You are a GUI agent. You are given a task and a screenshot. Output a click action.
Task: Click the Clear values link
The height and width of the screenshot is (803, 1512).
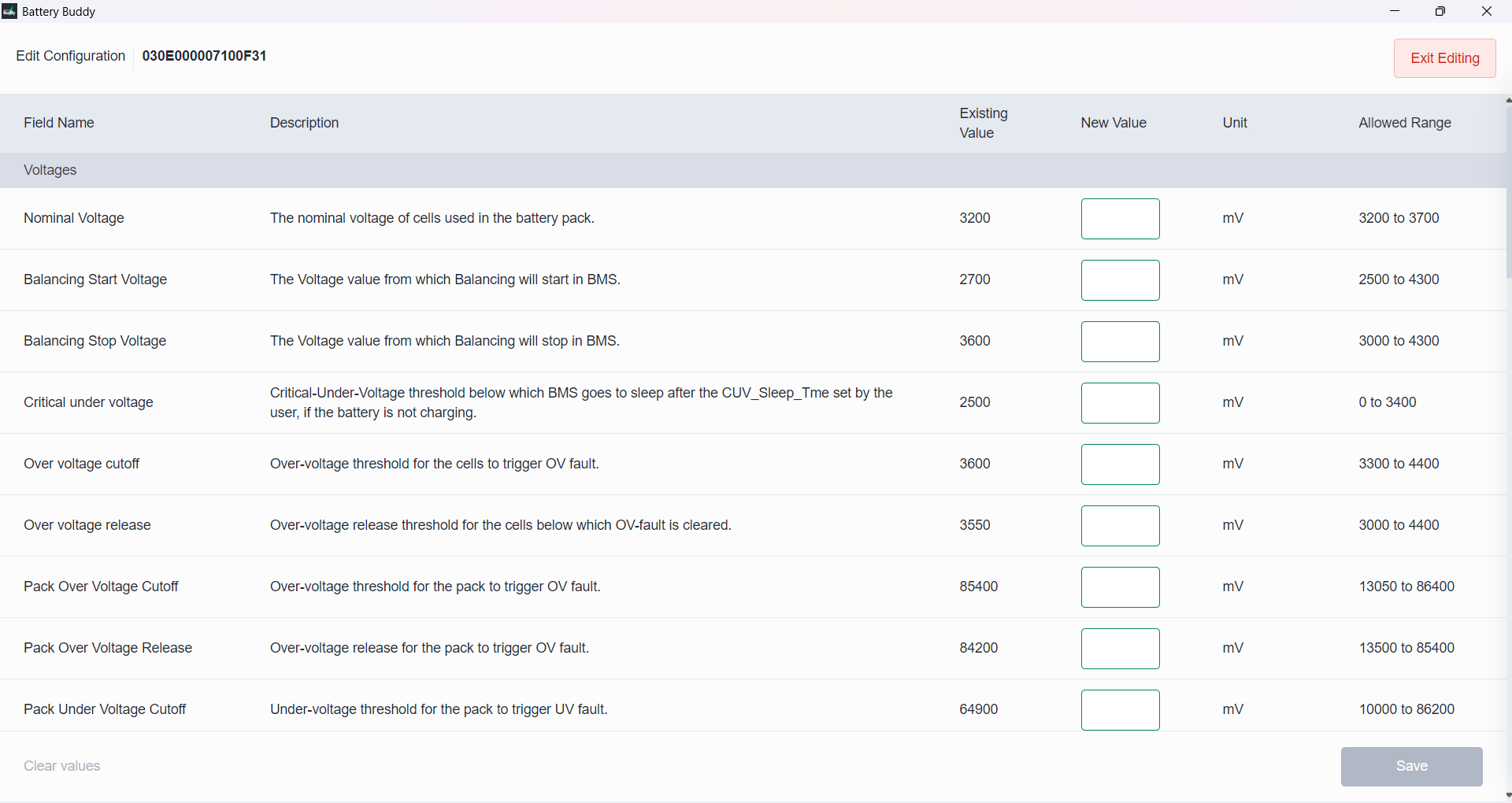[x=62, y=766]
